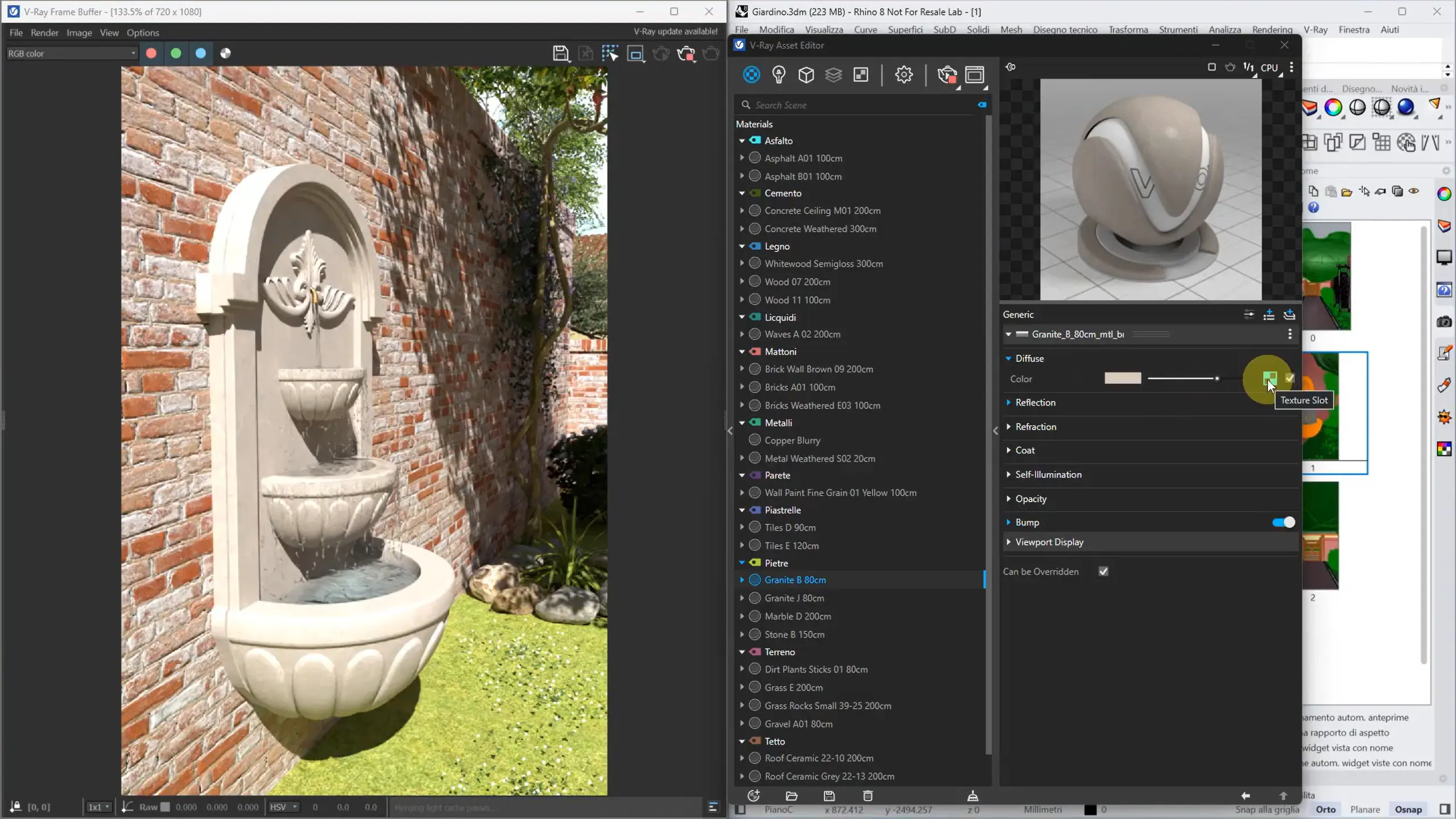Select the Marble D 200cm material
Image resolution: width=1456 pixels, height=819 pixels.
point(797,616)
